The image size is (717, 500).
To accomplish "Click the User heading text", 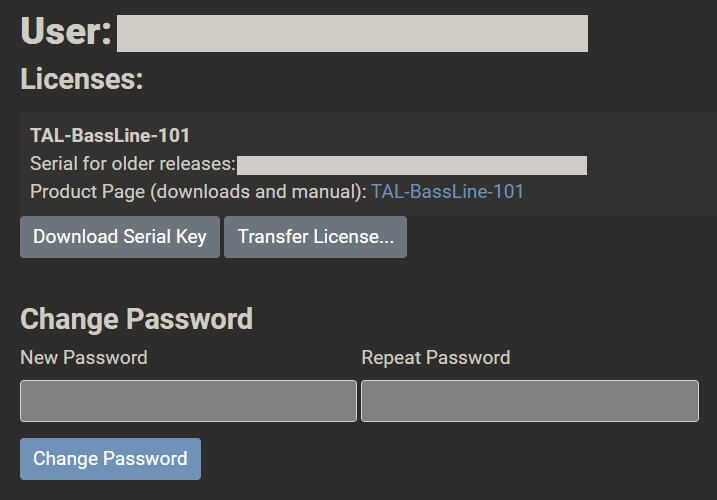I will pyautogui.click(x=66, y=32).
